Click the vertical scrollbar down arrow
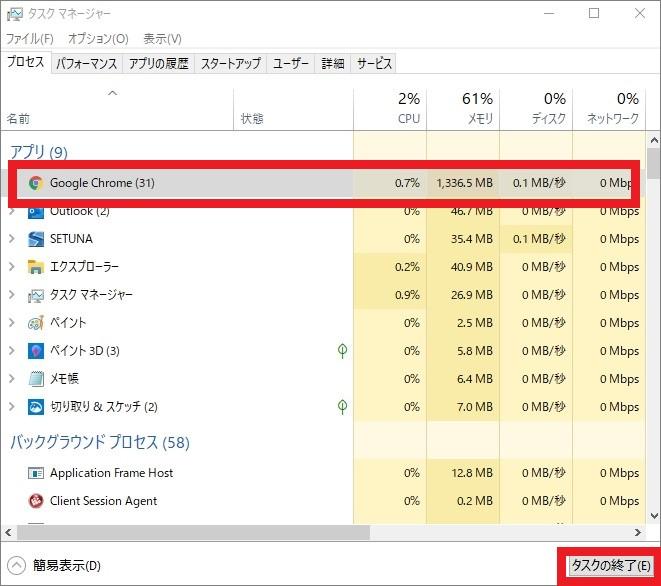Image resolution: width=661 pixels, height=586 pixels. (654, 516)
